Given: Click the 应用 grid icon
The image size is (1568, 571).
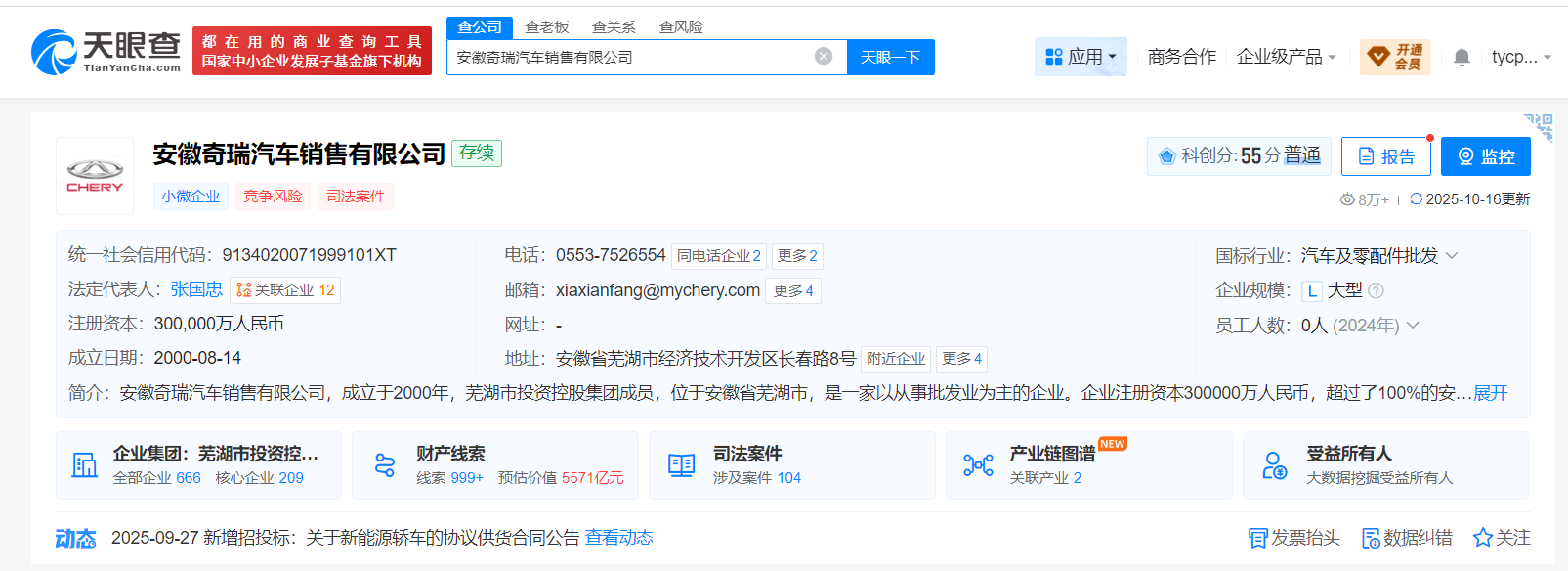Looking at the screenshot, I should pyautogui.click(x=1054, y=57).
